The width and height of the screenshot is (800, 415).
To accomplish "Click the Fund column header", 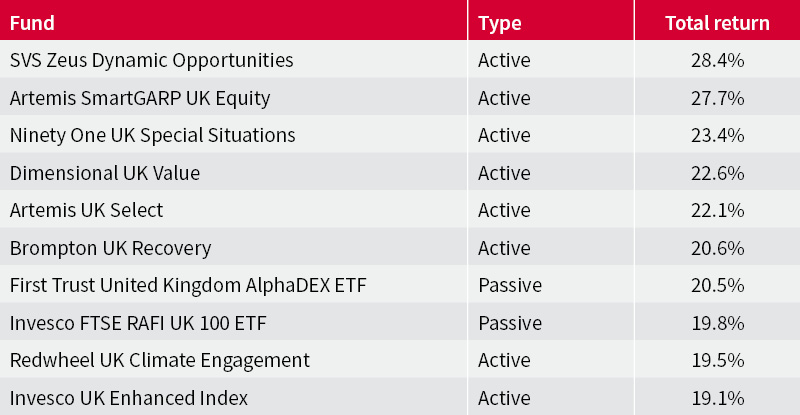I will tap(32, 22).
